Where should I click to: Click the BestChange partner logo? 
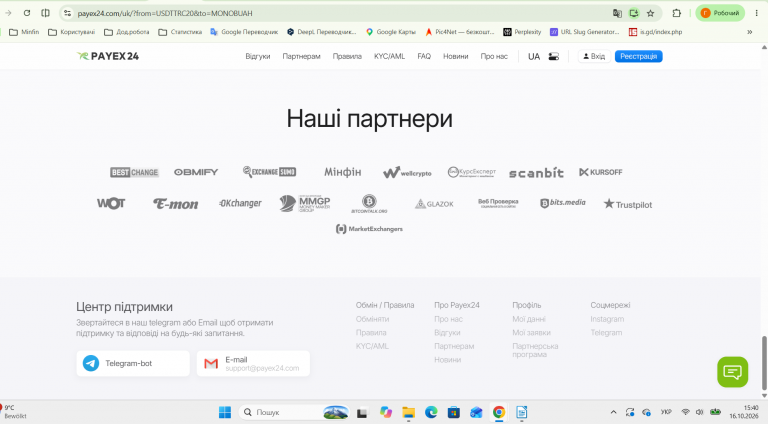tap(134, 172)
